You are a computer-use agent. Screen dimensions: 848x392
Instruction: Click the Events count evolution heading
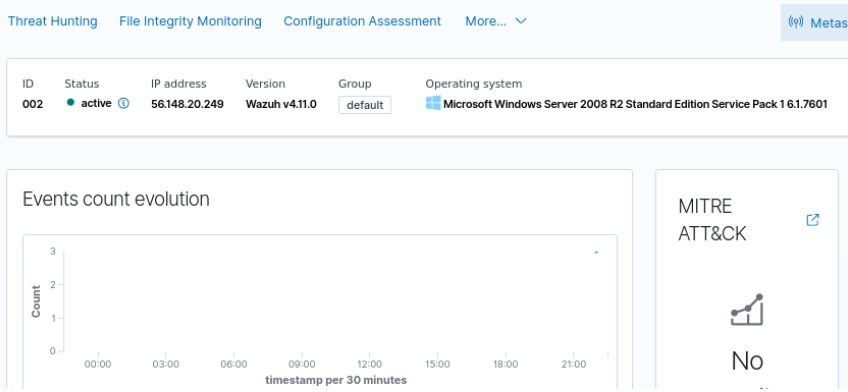click(x=116, y=199)
